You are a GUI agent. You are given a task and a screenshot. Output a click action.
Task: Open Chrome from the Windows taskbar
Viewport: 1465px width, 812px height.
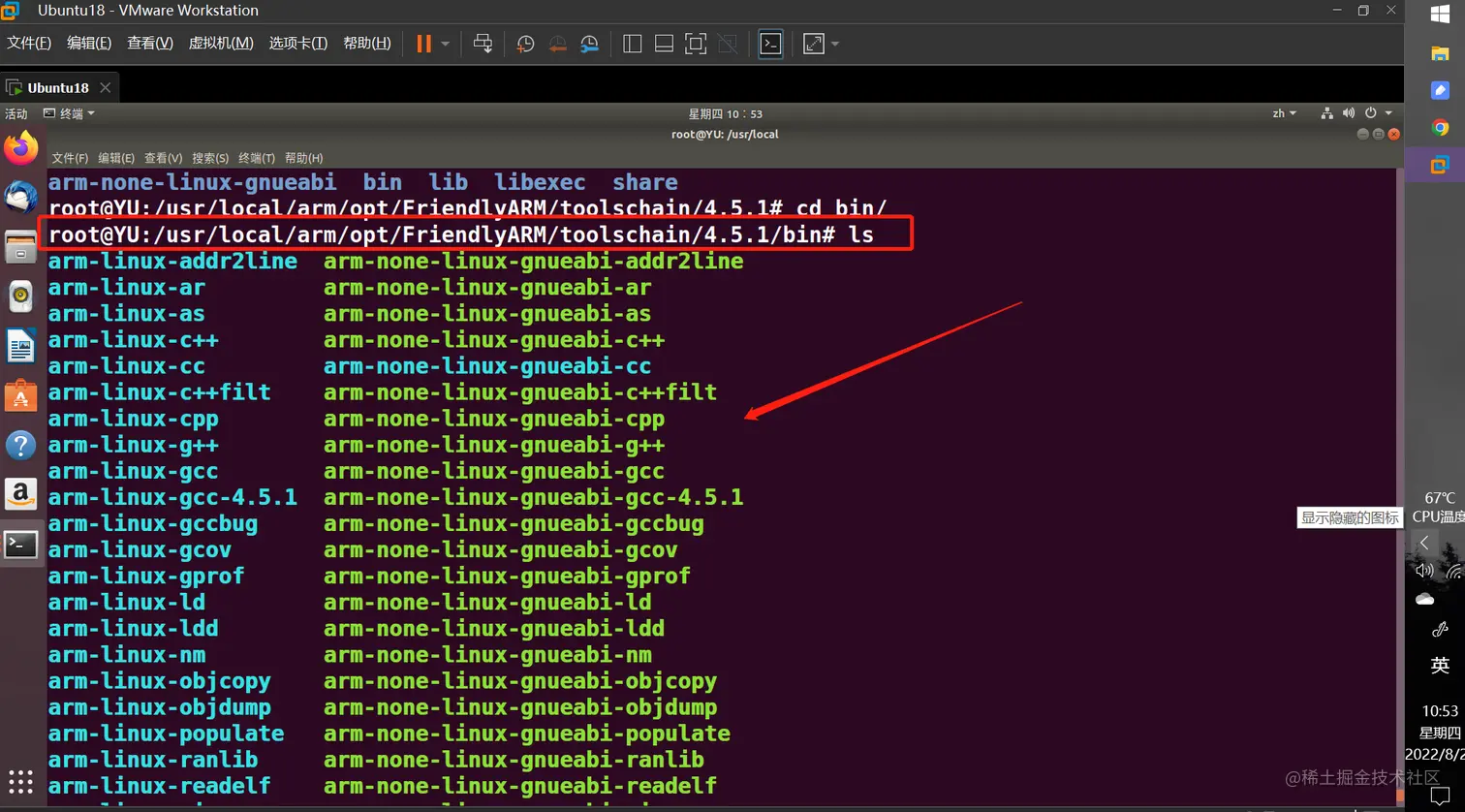tap(1440, 128)
